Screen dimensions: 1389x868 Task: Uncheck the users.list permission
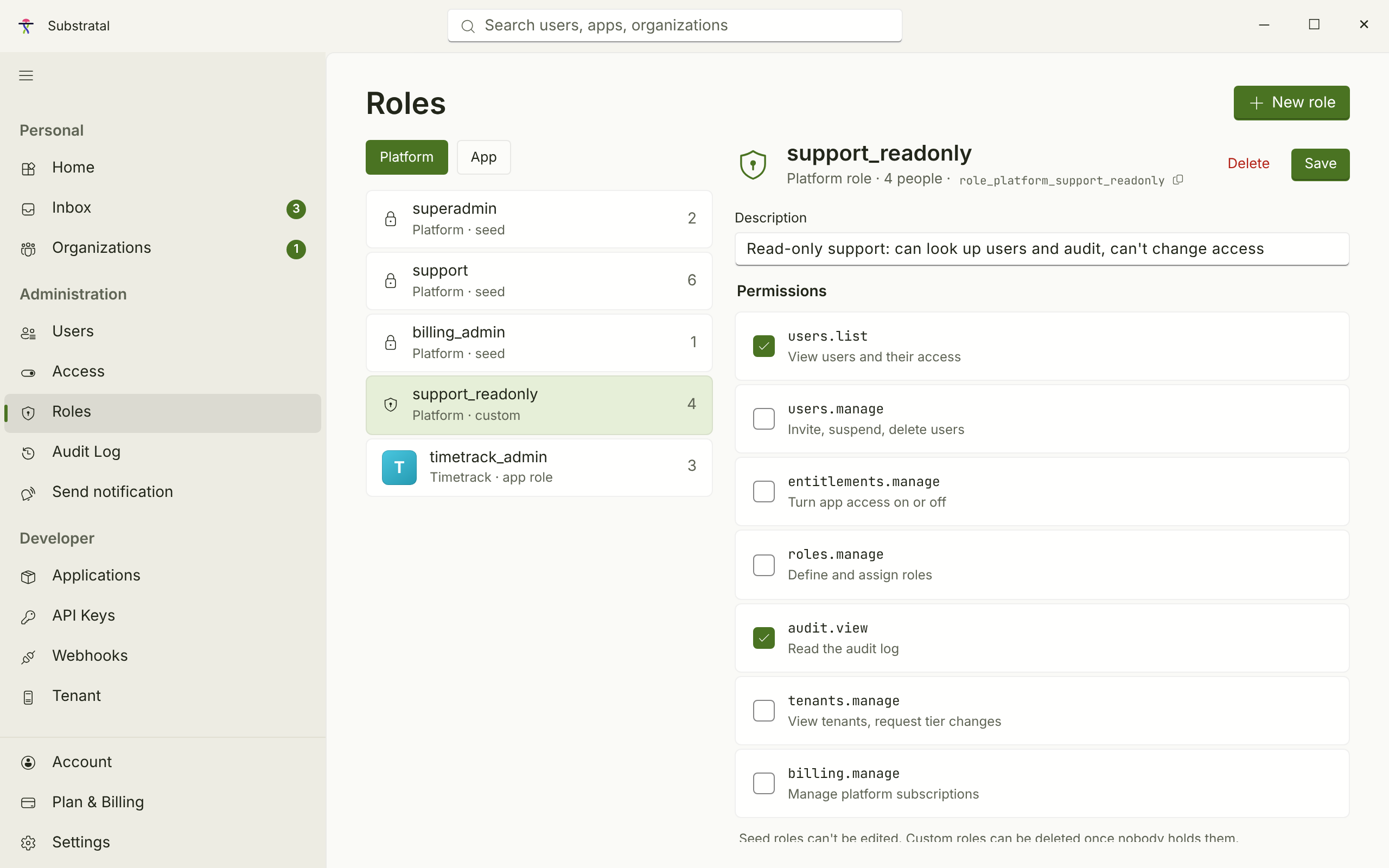tap(763, 346)
